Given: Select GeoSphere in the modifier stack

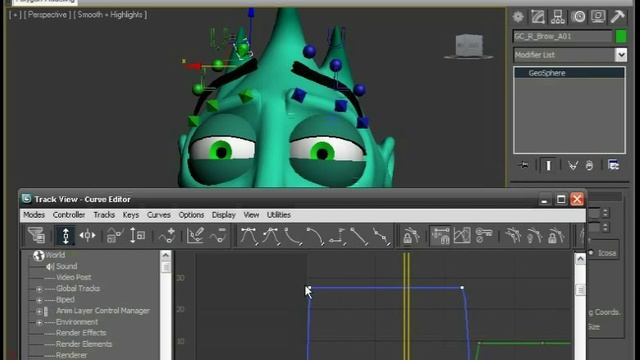Looking at the screenshot, I should [569, 73].
